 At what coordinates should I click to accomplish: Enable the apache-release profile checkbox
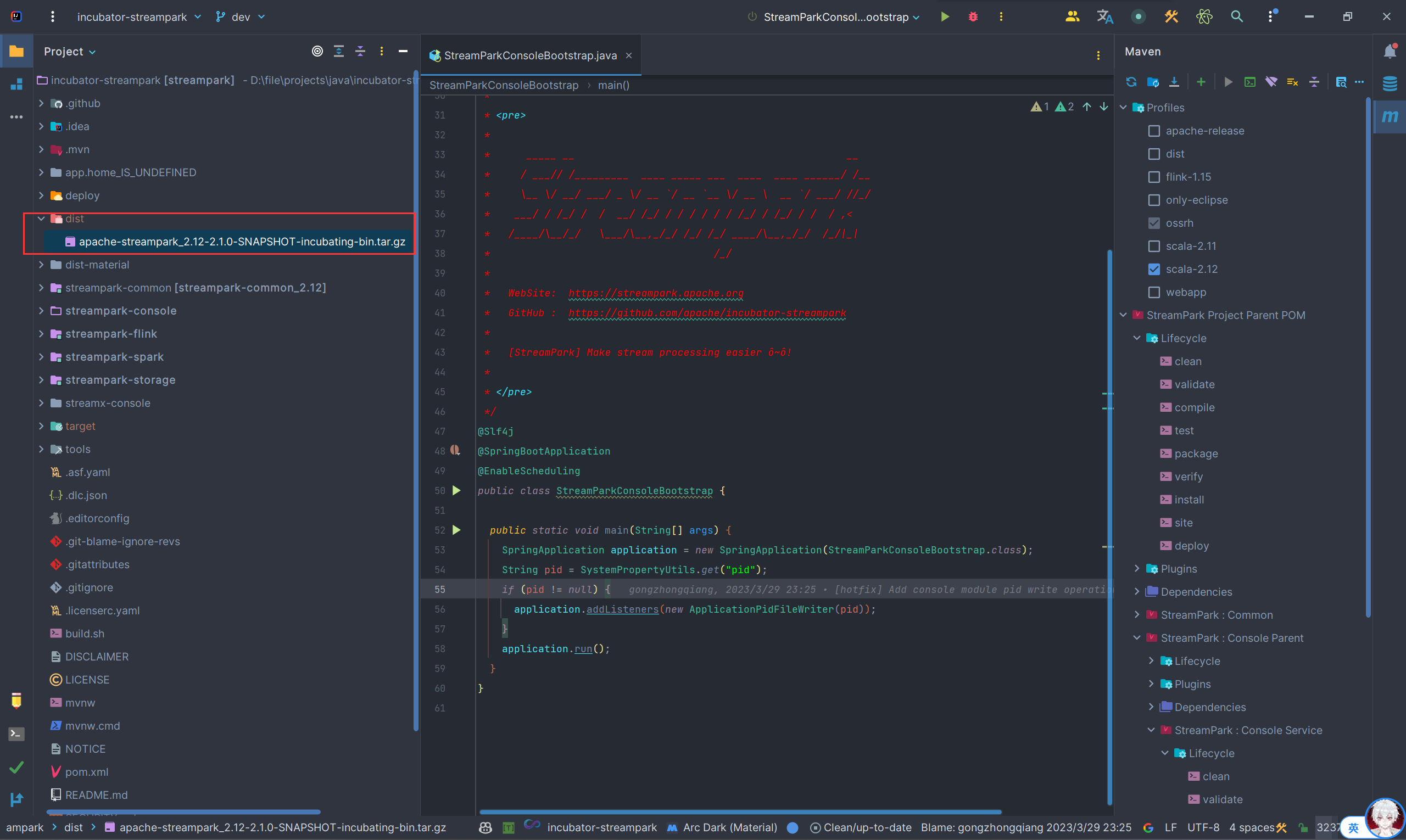point(1153,131)
